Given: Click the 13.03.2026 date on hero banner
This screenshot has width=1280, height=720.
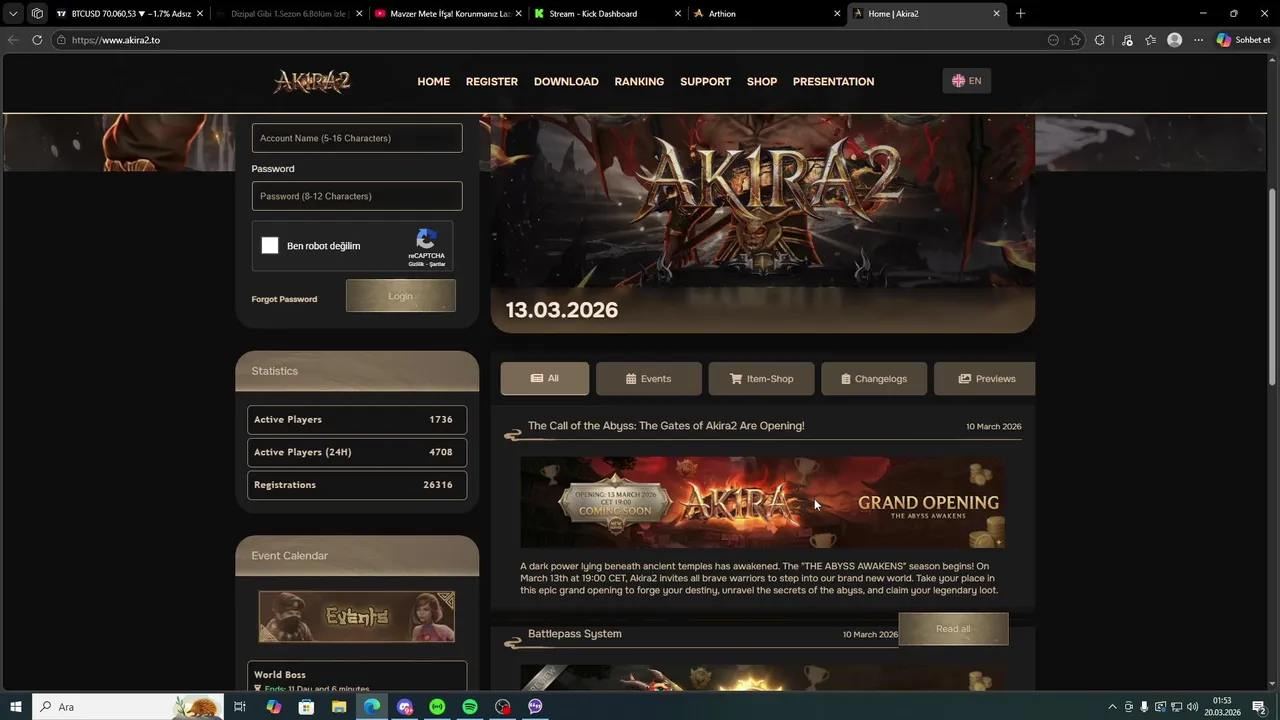Looking at the screenshot, I should pyautogui.click(x=562, y=310).
